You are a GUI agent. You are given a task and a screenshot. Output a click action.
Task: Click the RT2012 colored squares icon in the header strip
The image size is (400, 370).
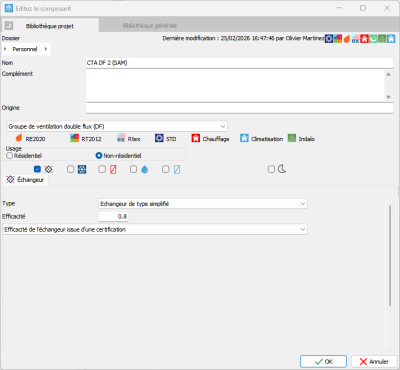(x=338, y=38)
